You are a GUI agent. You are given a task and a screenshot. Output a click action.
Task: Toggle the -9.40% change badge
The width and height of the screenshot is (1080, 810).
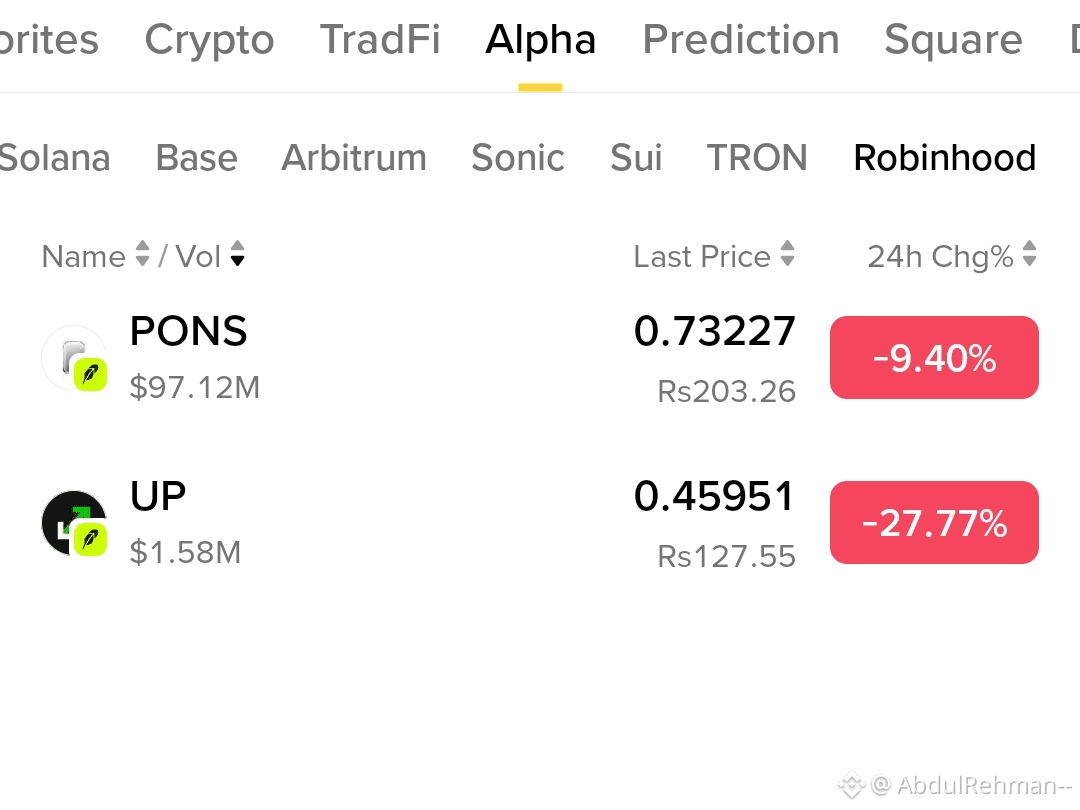934,357
